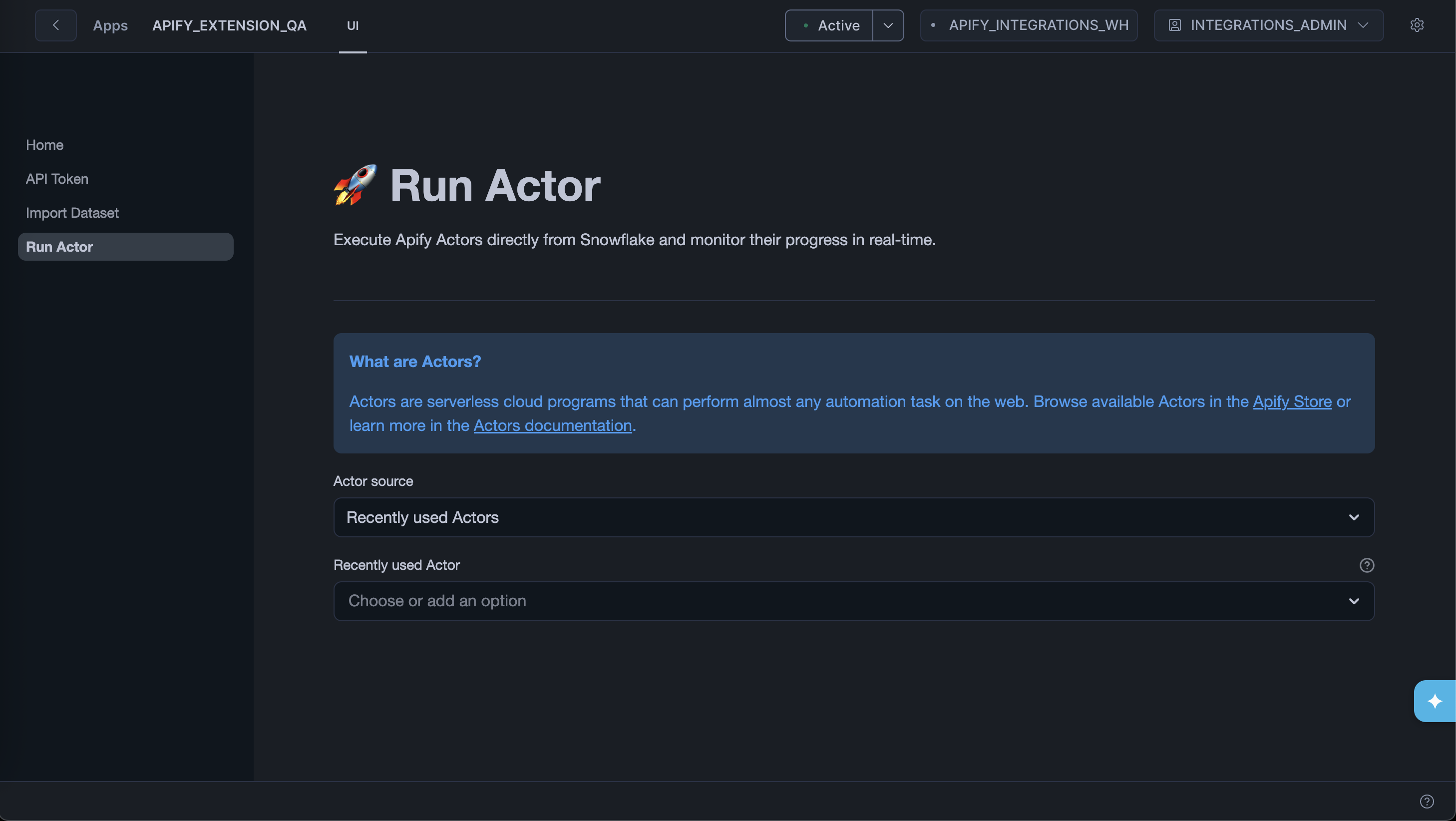This screenshot has width=1456, height=821.
Task: Open the AI assistant sparkle icon
Action: point(1435,701)
